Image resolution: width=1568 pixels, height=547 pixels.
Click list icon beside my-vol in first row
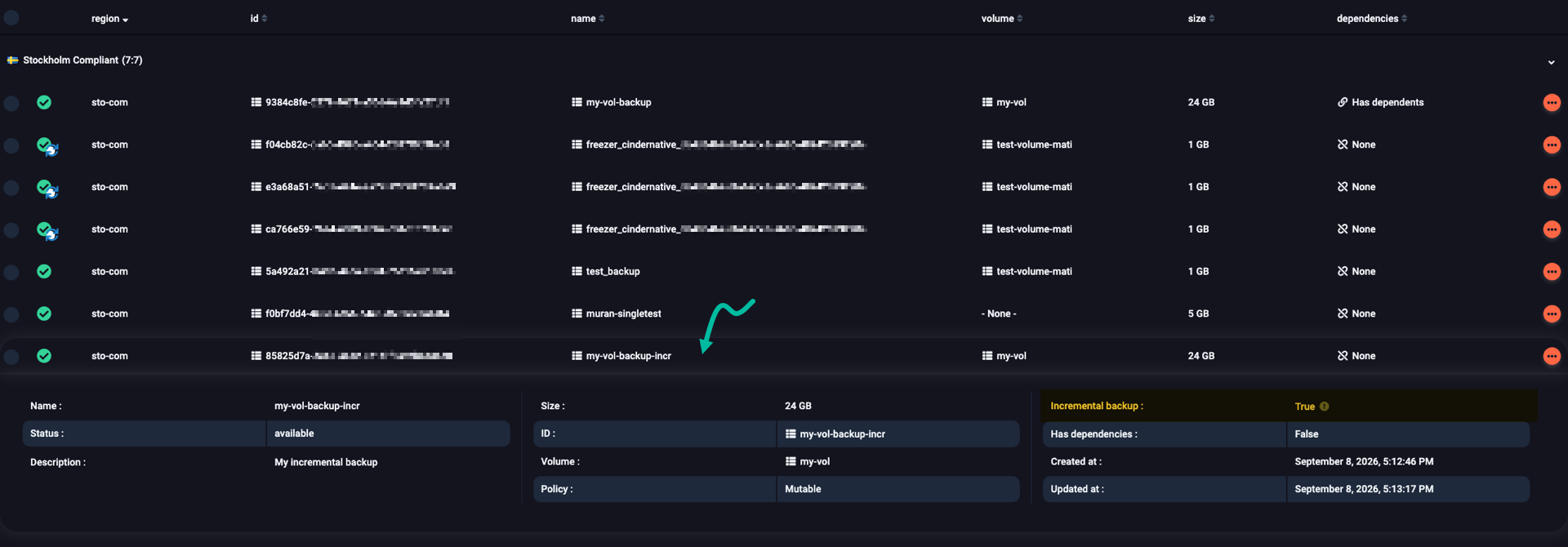click(x=987, y=102)
